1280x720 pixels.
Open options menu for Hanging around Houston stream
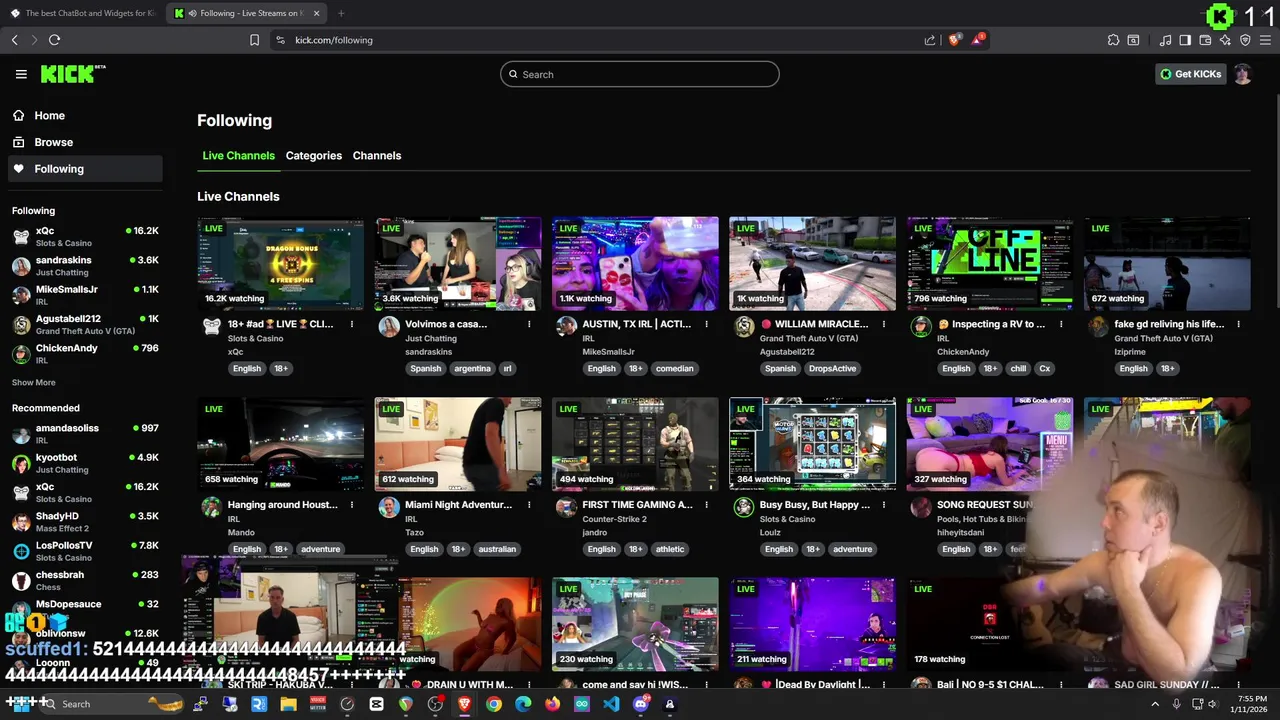352,505
